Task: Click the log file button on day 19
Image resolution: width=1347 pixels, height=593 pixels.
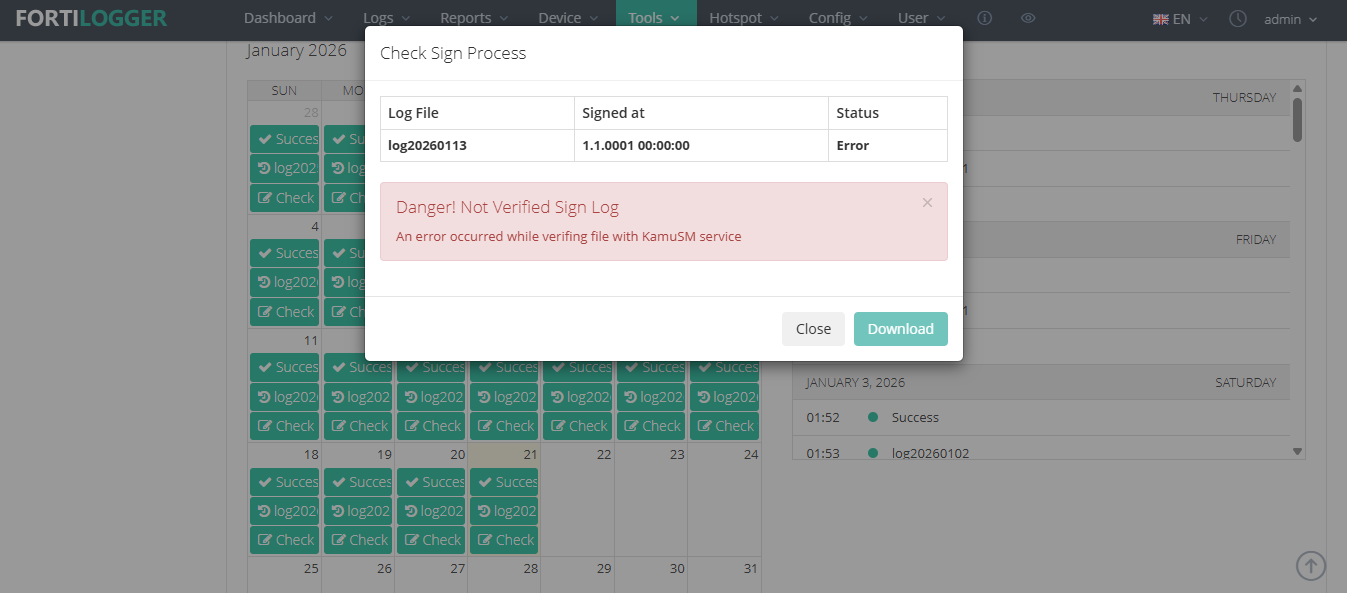Action: (358, 511)
